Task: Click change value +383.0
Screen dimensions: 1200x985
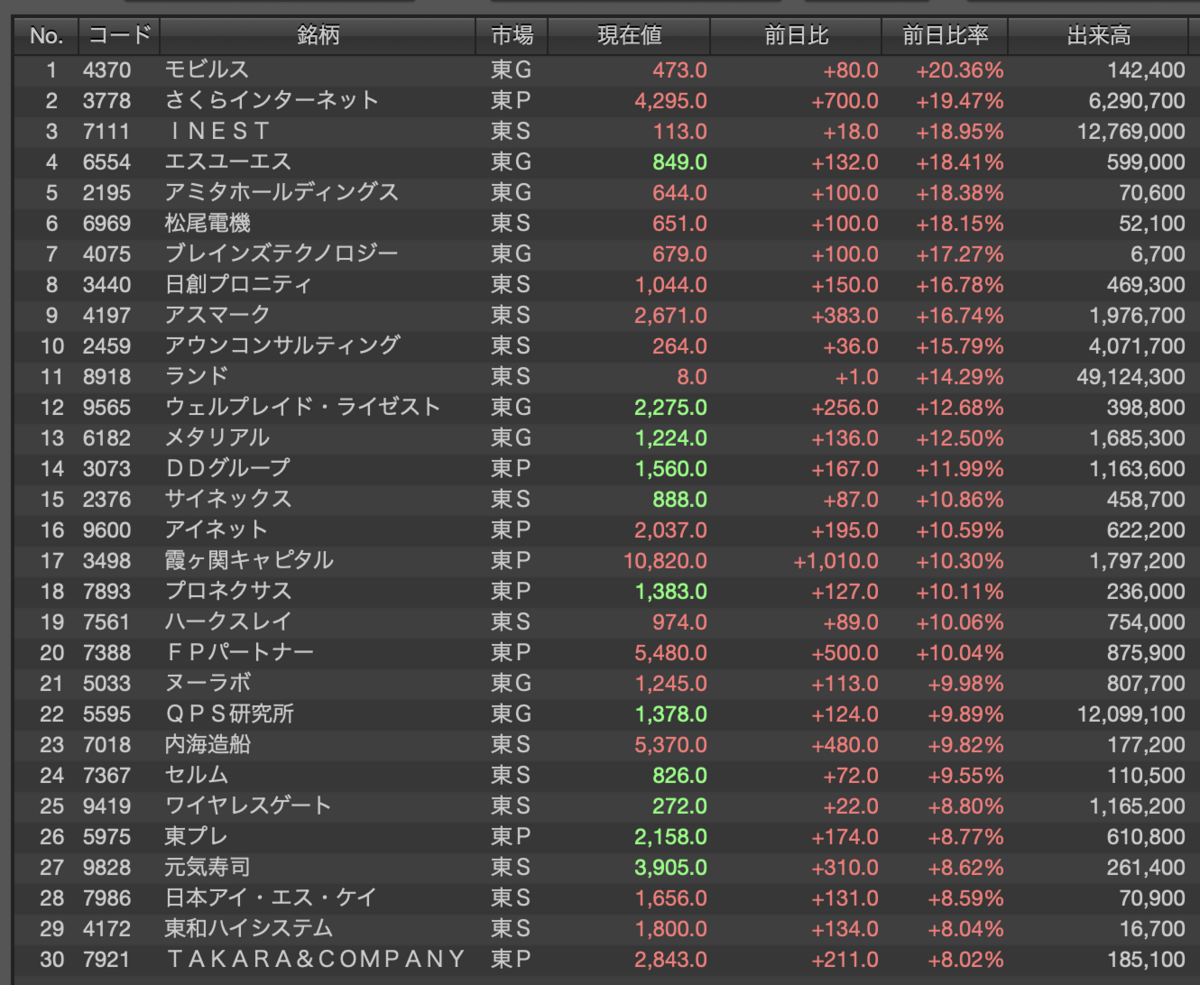Action: 845,315
